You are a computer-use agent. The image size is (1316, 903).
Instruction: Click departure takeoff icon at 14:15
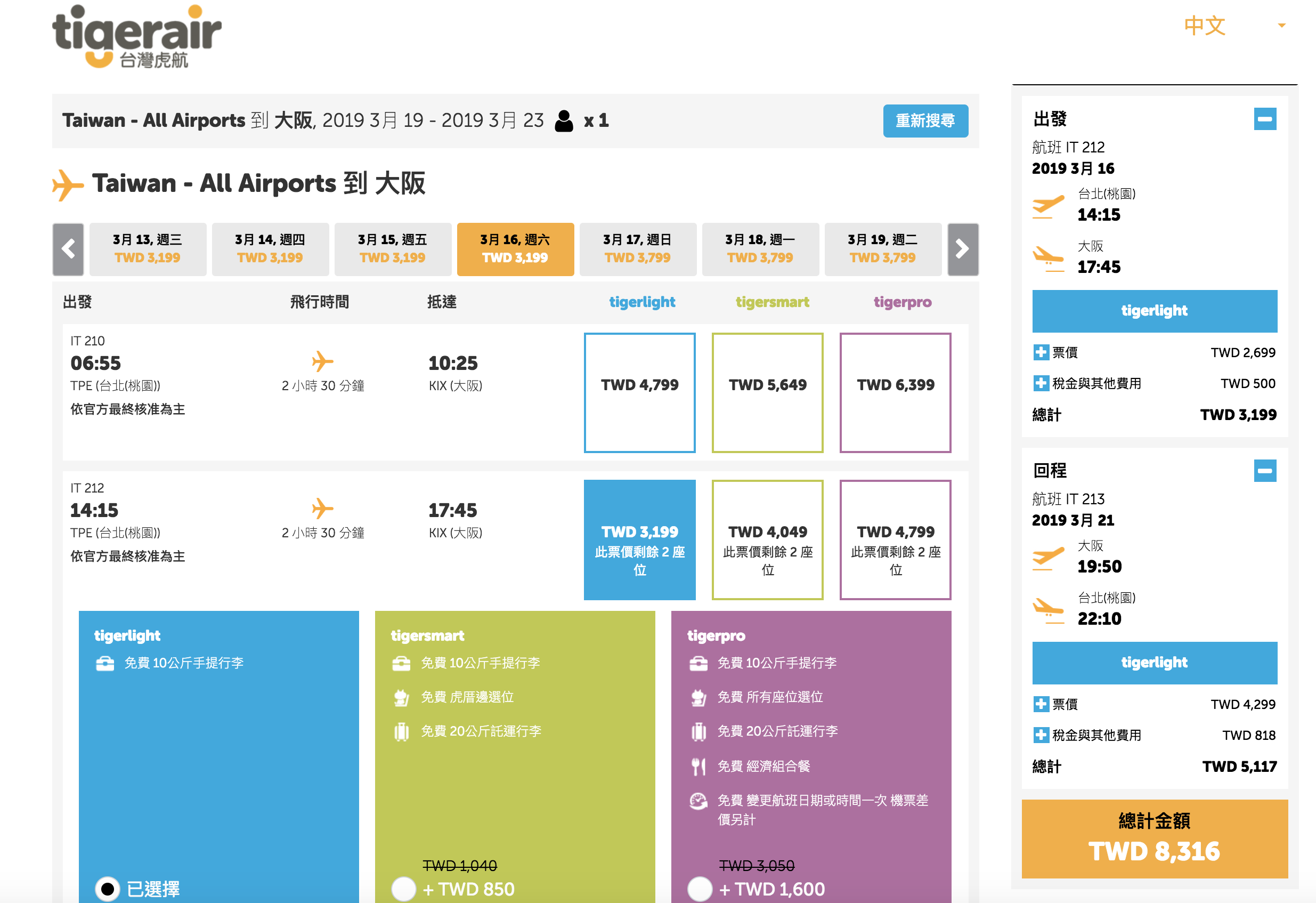[x=1048, y=206]
